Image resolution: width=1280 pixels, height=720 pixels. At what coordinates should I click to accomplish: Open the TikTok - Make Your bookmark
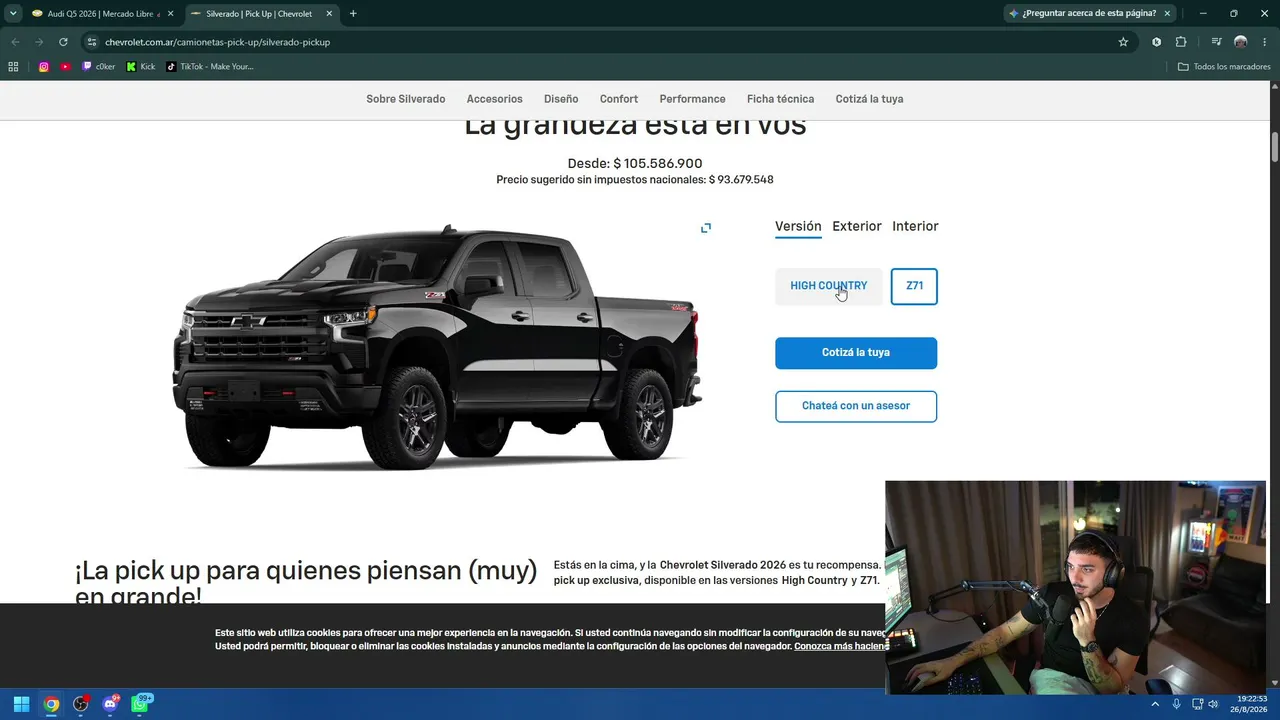point(210,67)
